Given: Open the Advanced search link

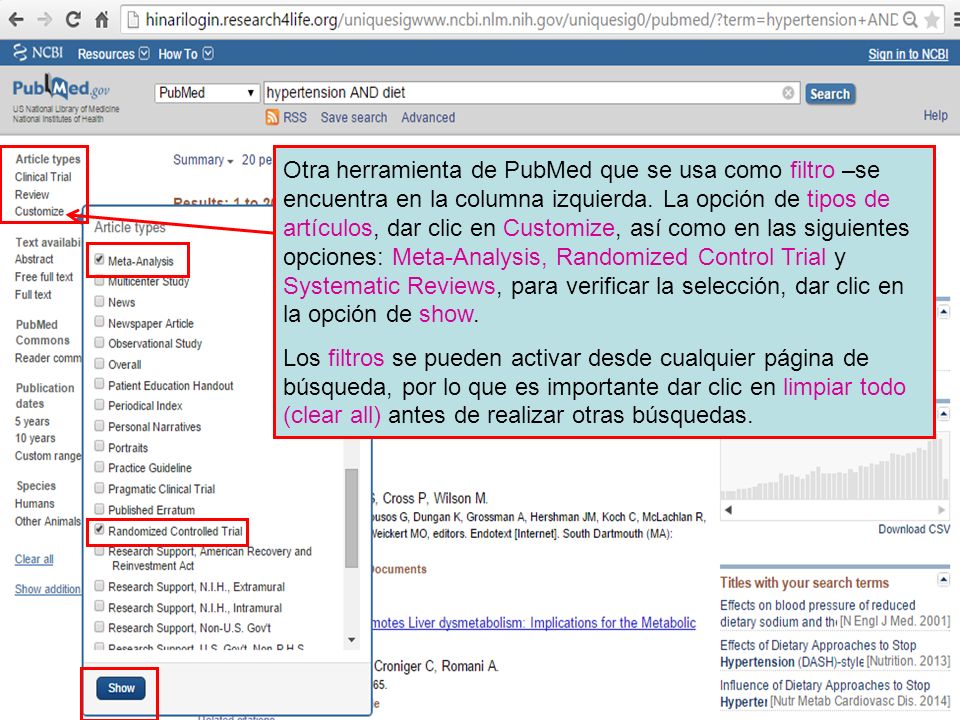Looking at the screenshot, I should click(x=428, y=118).
